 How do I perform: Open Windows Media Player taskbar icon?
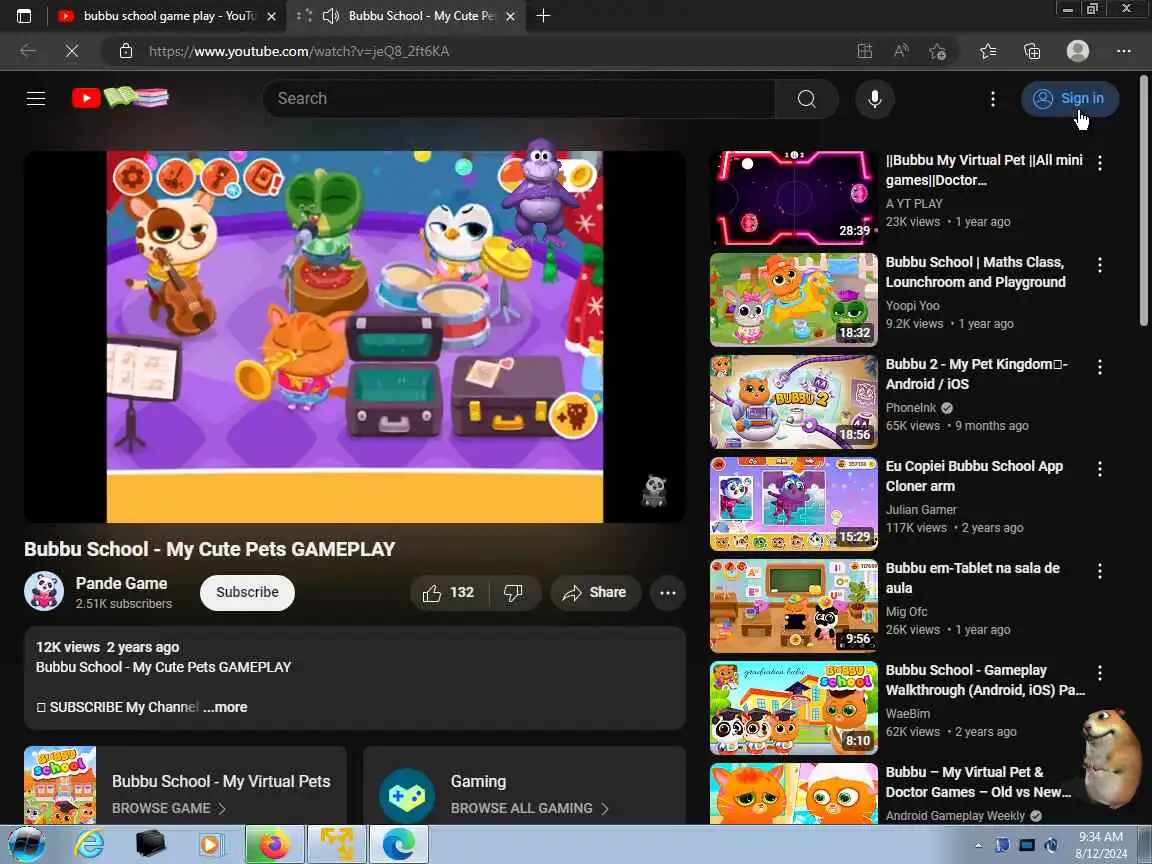[211, 844]
